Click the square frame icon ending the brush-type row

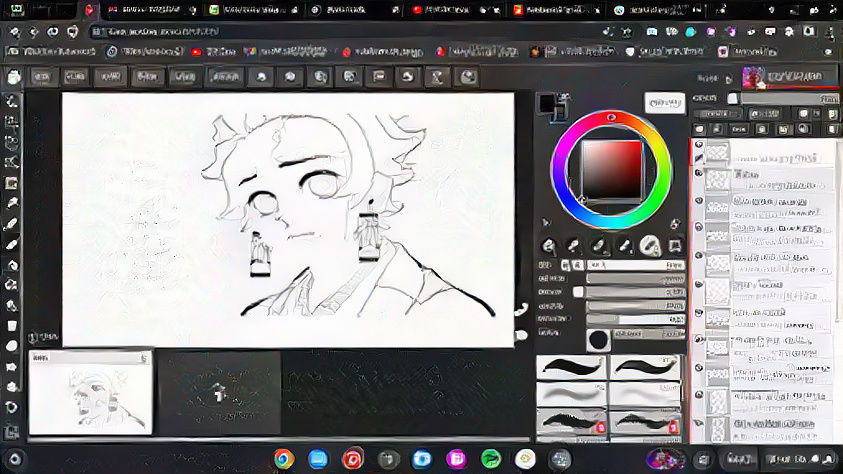(x=675, y=246)
